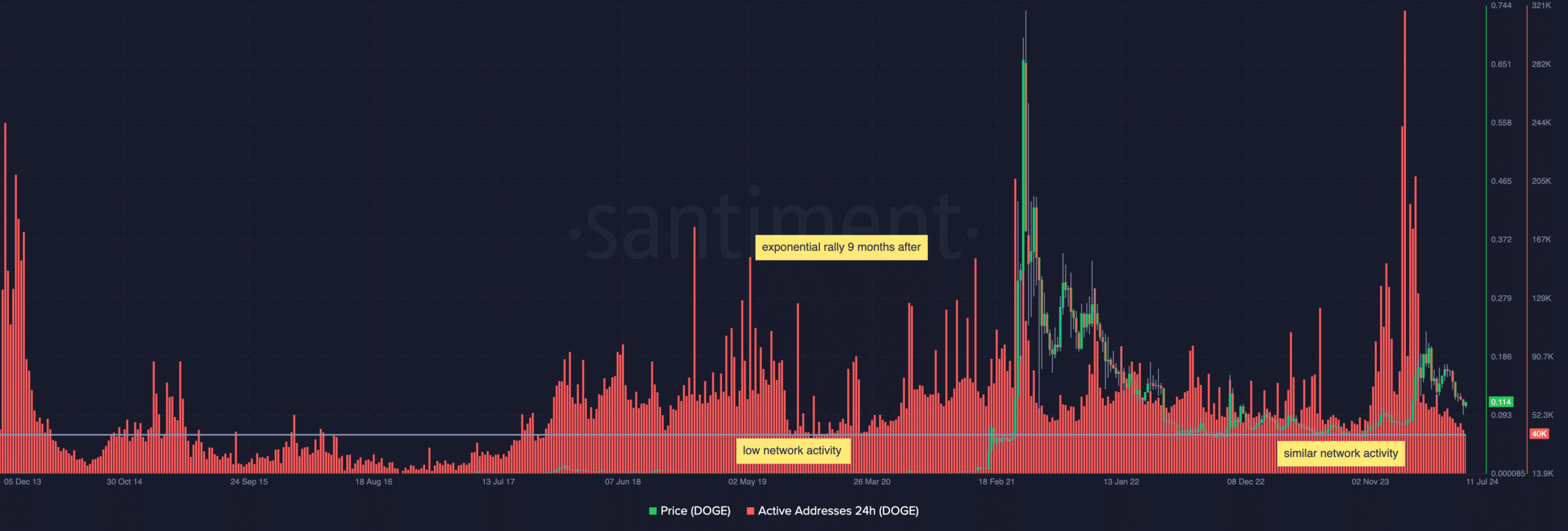Click the 'similar network activity' annotation label
This screenshot has height=531, width=1568.
pyautogui.click(x=1341, y=453)
